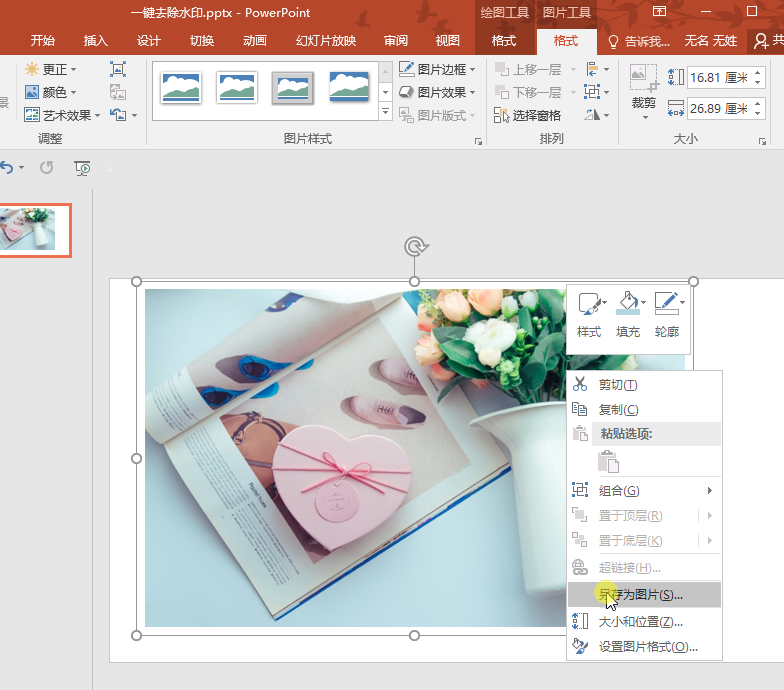The height and width of the screenshot is (690, 784).
Task: Click the compress pictures icon
Action: [x=118, y=69]
